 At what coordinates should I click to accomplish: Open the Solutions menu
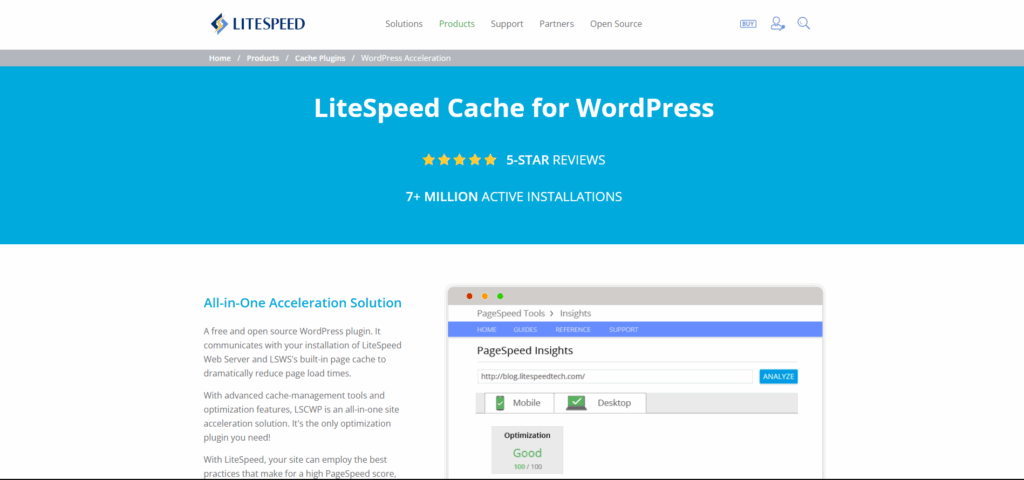click(404, 24)
